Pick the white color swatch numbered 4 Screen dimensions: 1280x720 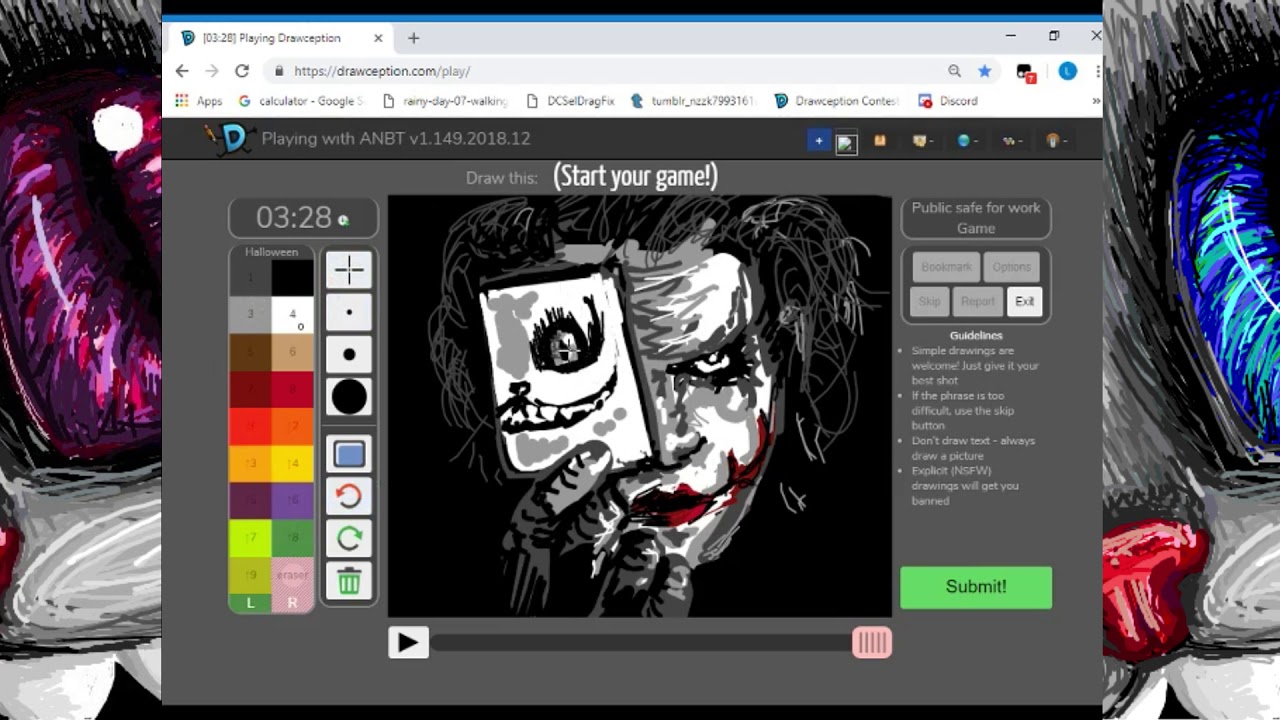pos(292,315)
